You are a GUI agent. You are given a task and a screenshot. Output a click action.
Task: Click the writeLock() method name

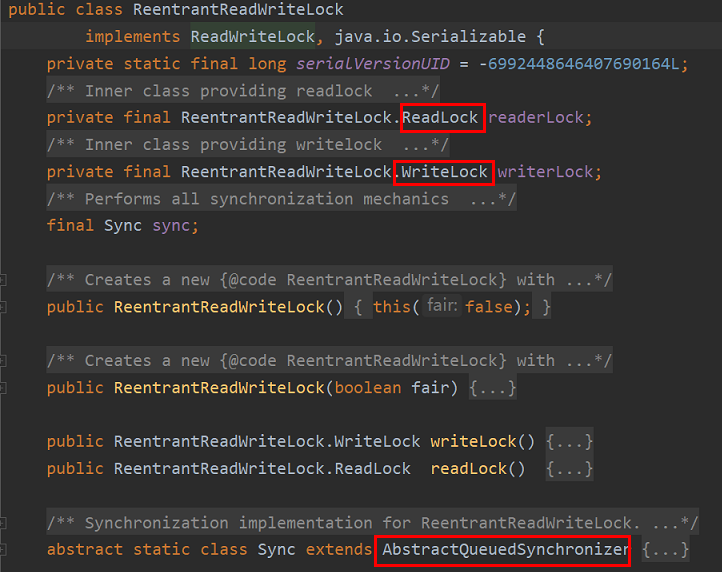[x=473, y=442]
